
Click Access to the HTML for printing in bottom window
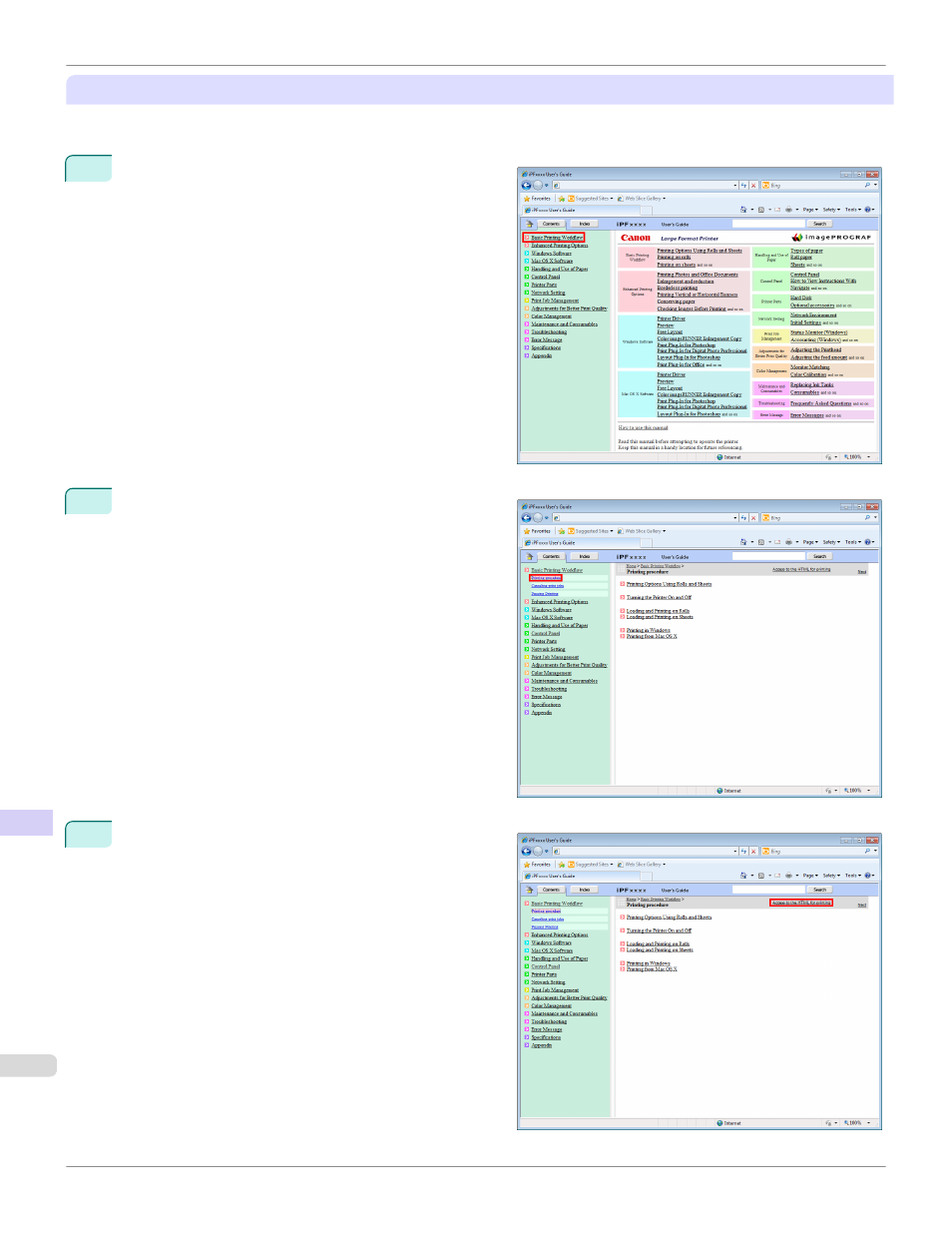800,903
